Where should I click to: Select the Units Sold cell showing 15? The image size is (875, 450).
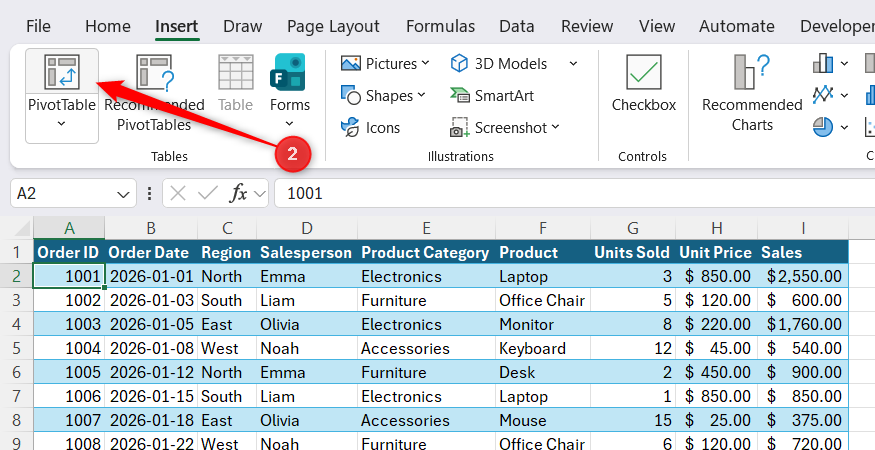point(633,420)
